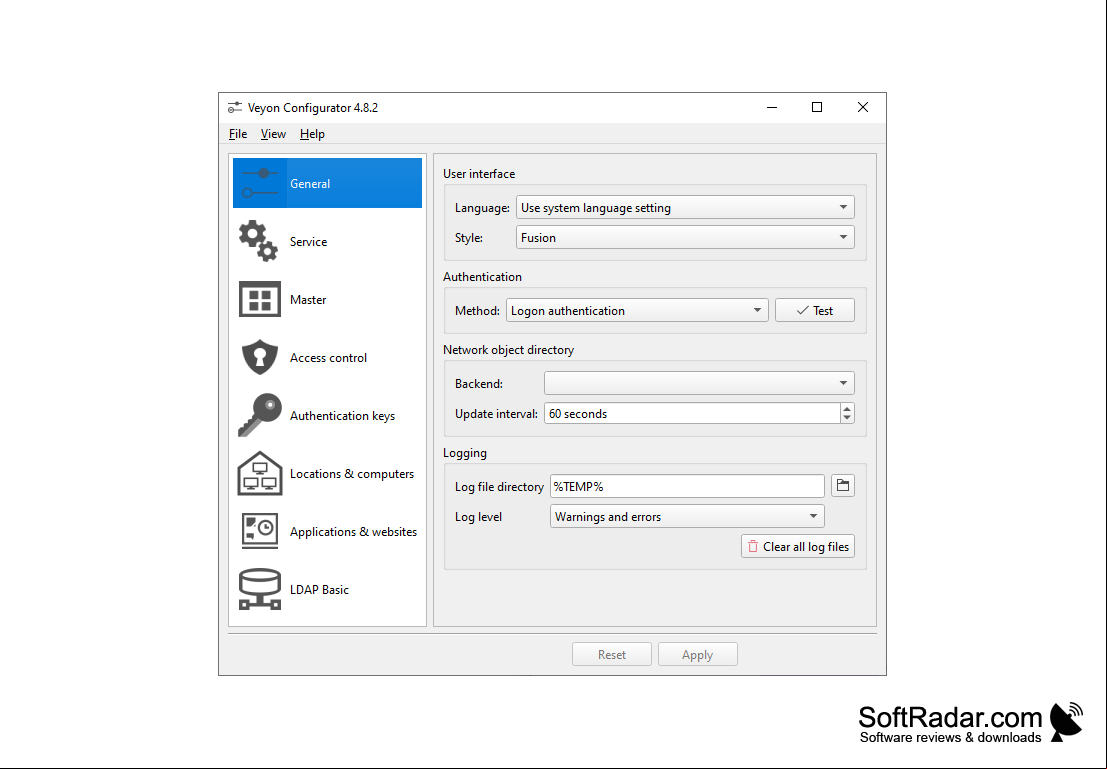
Task: Decrease the Update interval value
Action: tap(847, 419)
